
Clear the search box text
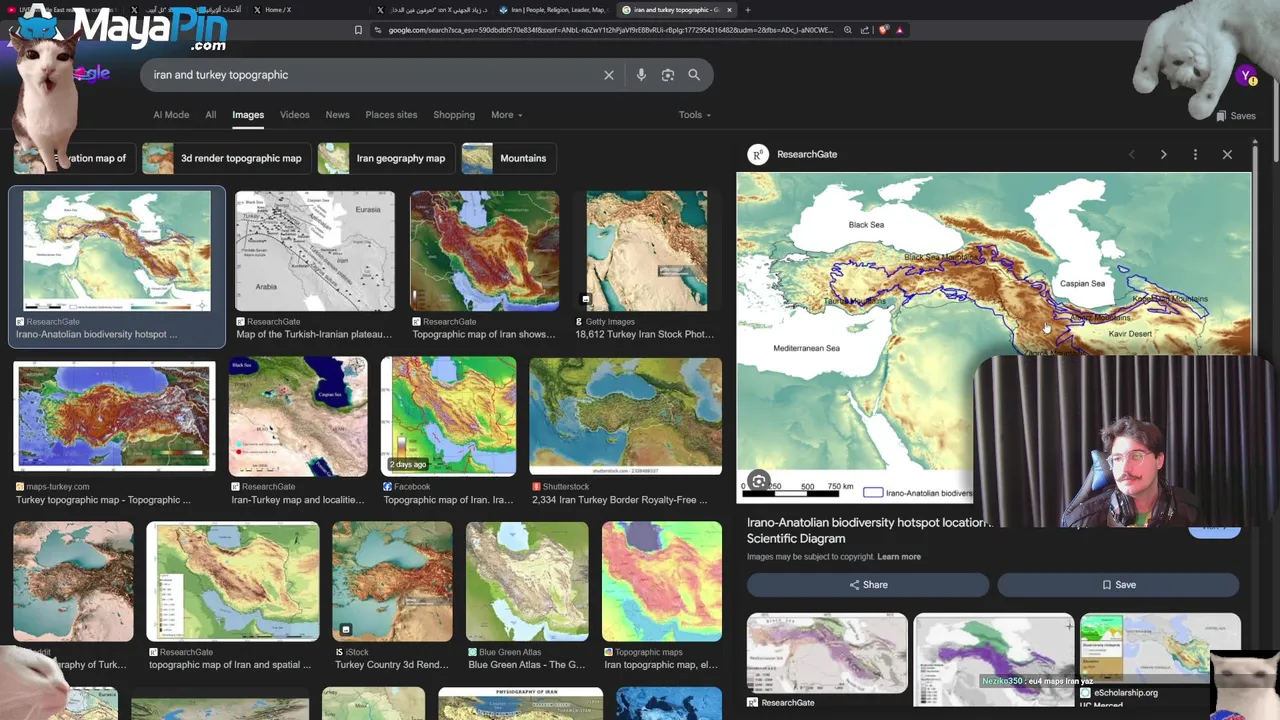click(608, 75)
